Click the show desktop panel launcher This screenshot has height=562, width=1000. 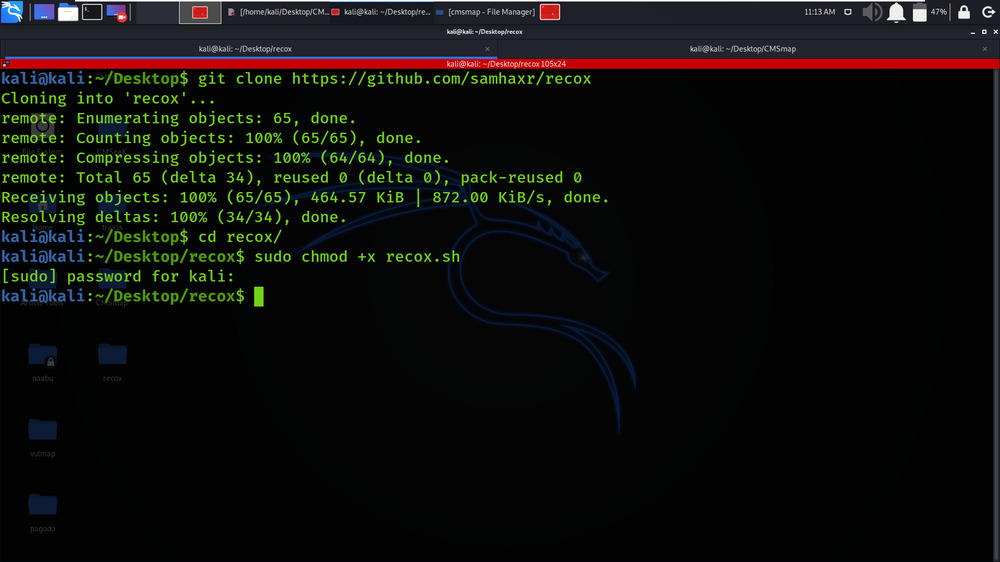44,11
